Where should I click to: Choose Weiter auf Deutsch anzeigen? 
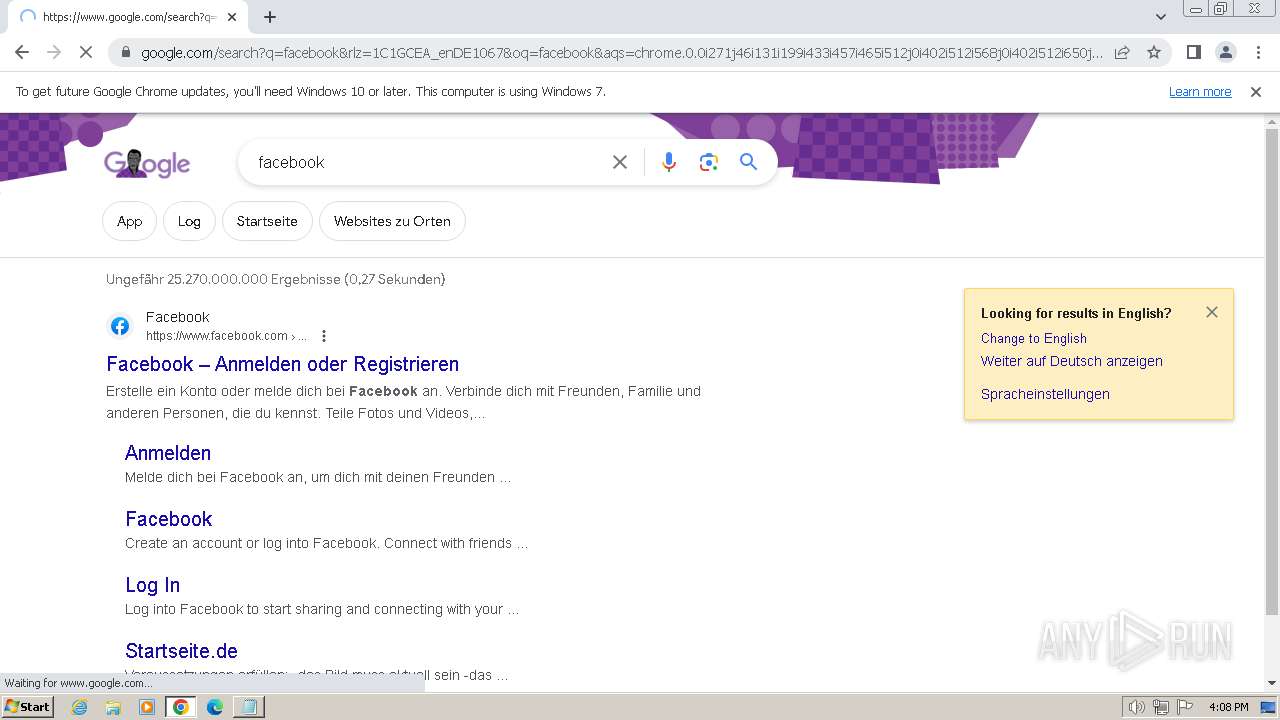pos(1072,361)
